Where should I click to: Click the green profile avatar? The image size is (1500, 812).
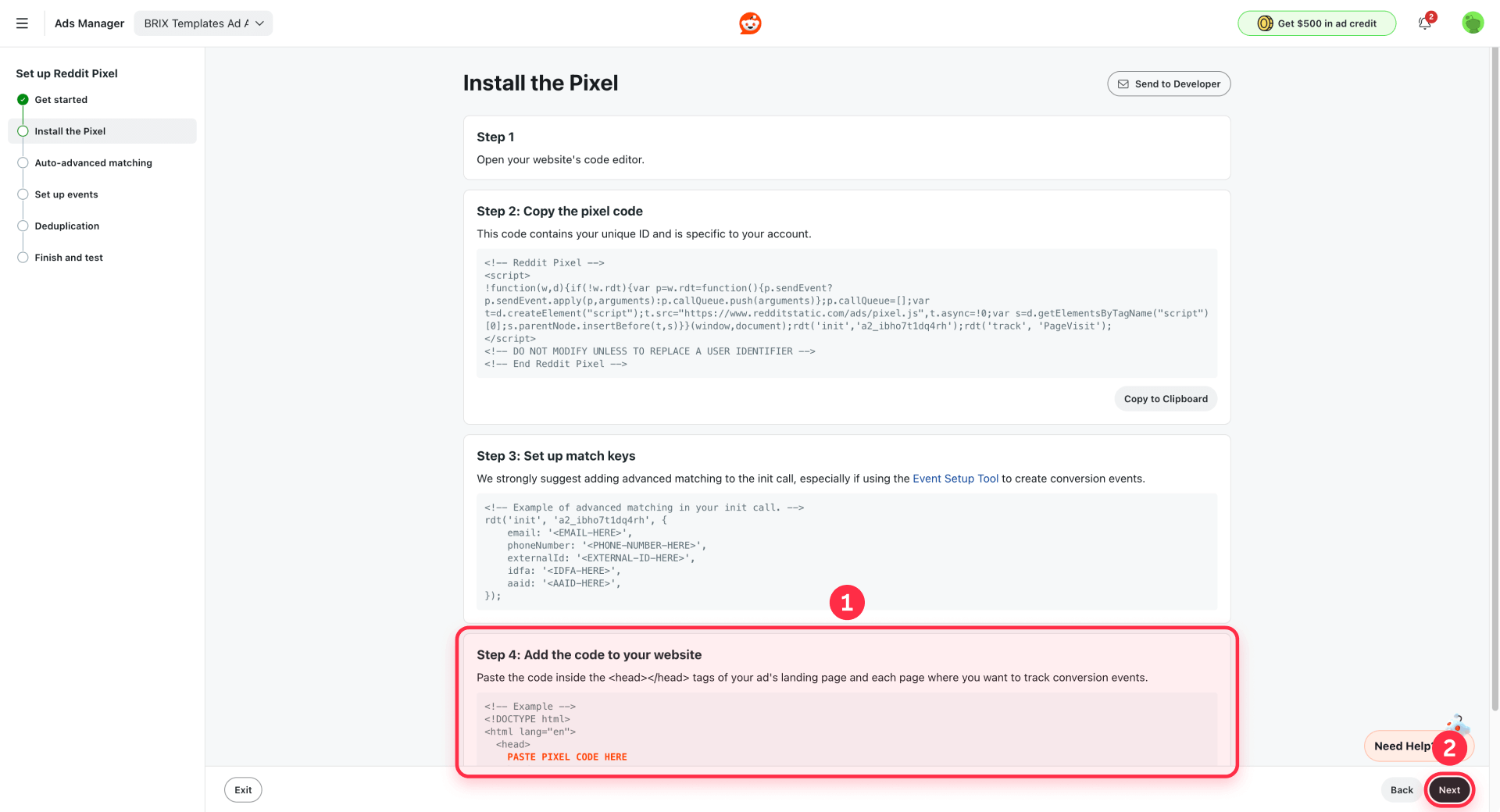coord(1472,23)
